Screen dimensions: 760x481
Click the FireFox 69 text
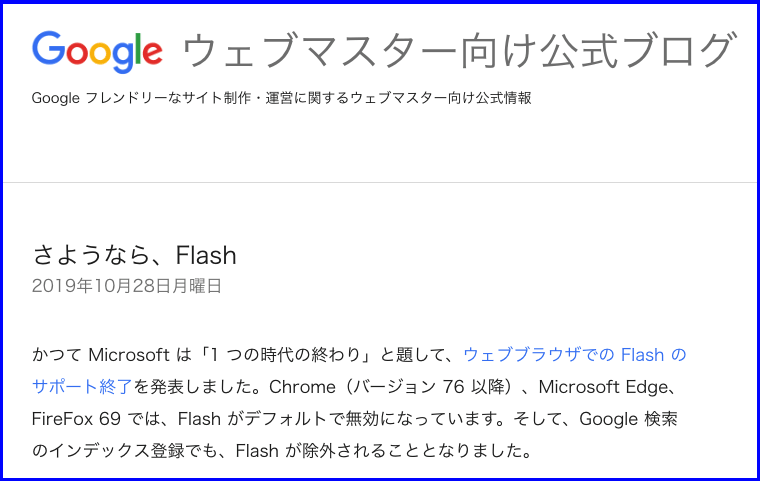(76, 419)
